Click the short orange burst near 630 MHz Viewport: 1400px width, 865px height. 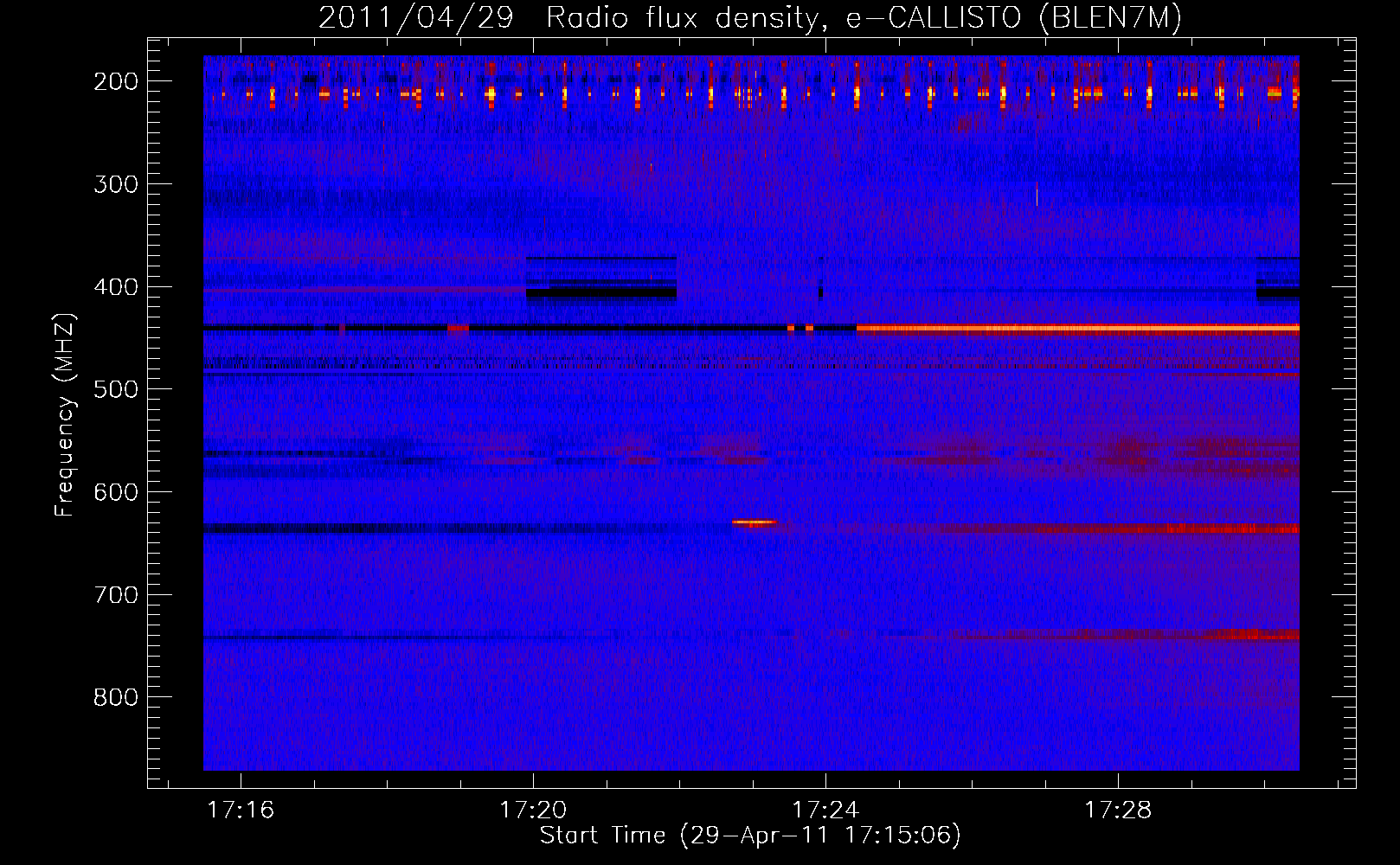click(754, 522)
